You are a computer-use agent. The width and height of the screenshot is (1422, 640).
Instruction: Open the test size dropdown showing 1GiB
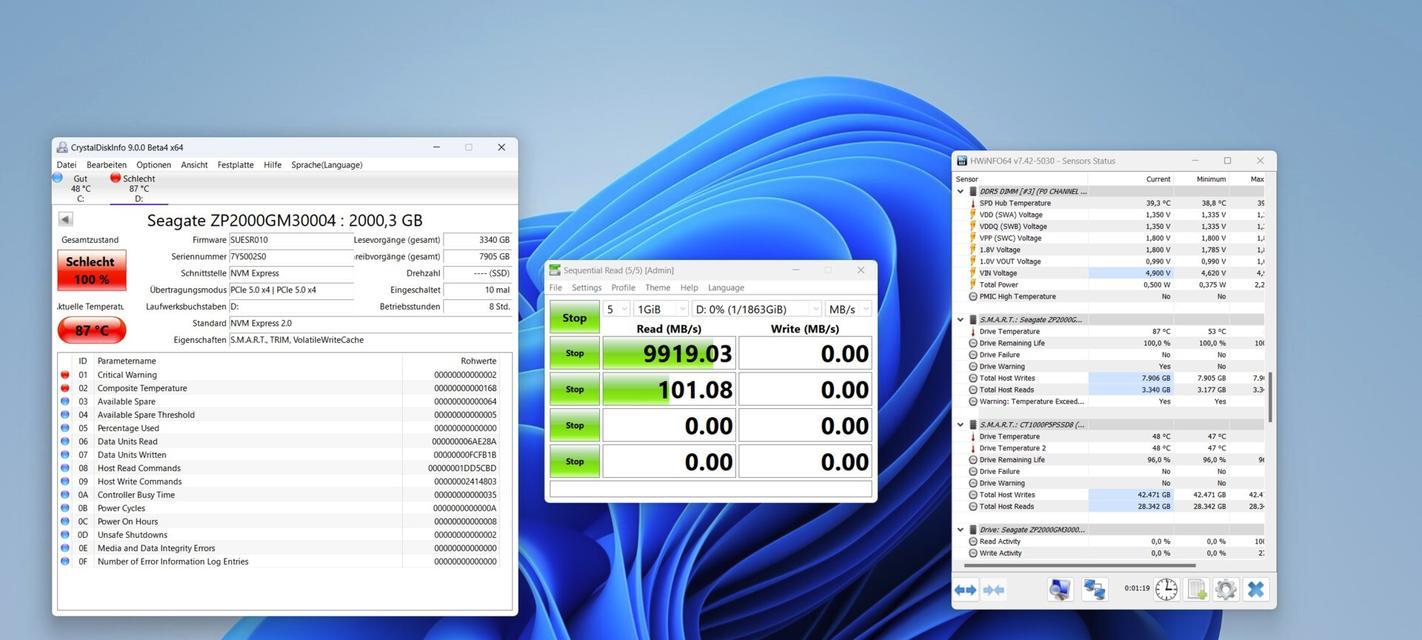point(661,309)
